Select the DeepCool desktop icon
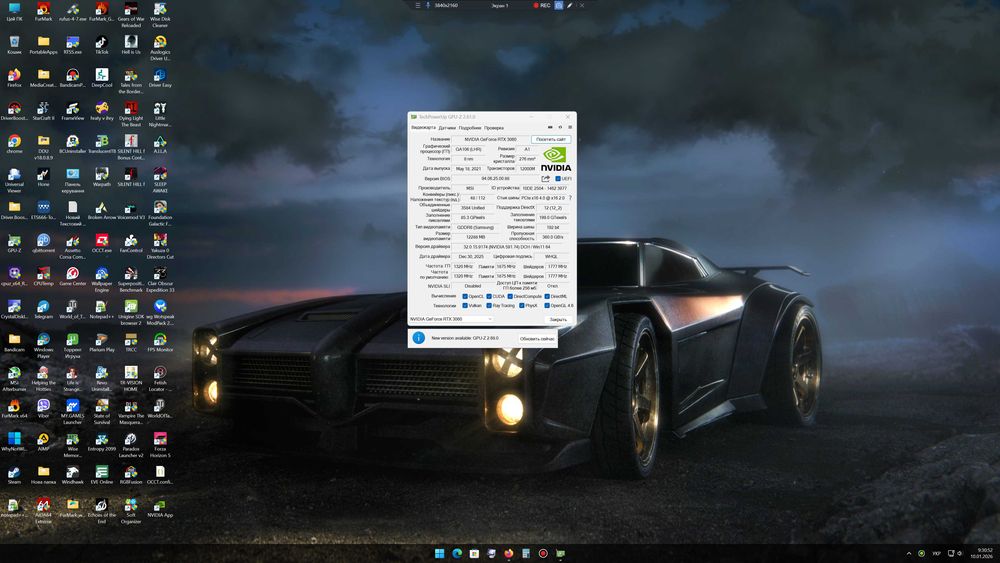Viewport: 1000px width, 563px height. [102, 78]
